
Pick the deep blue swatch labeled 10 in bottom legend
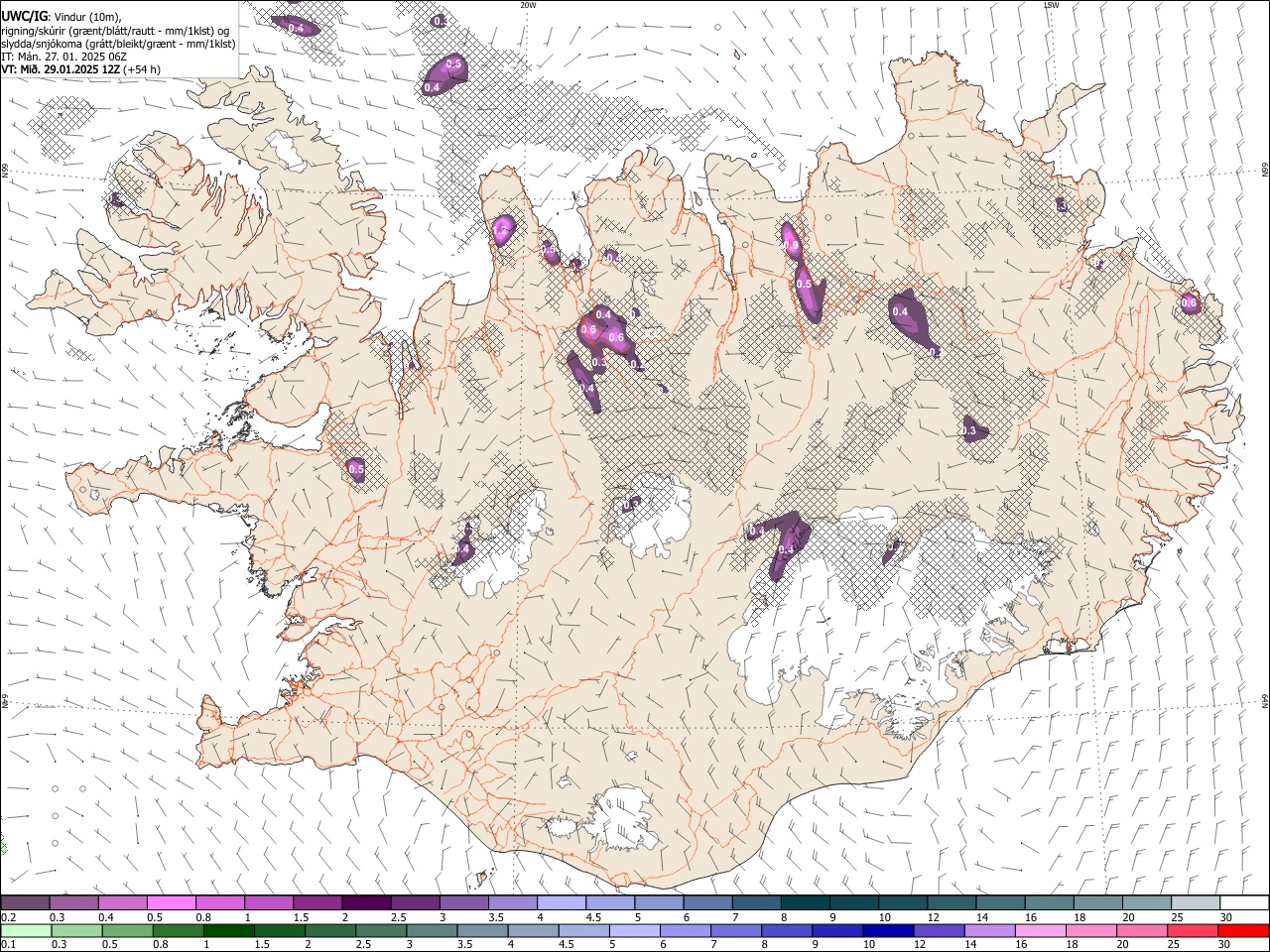[888, 930]
